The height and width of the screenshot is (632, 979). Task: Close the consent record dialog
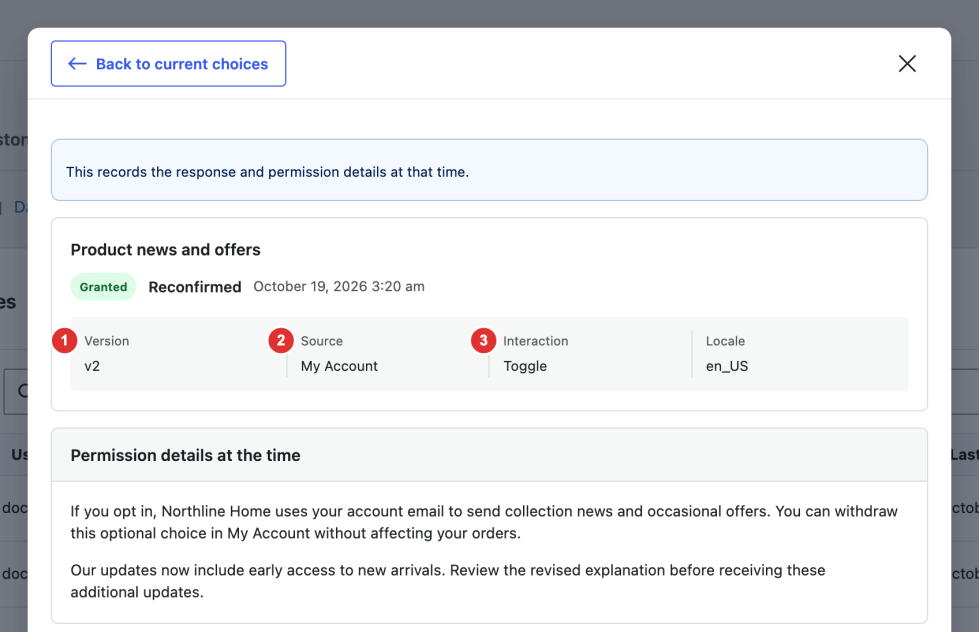pyautogui.click(x=907, y=64)
